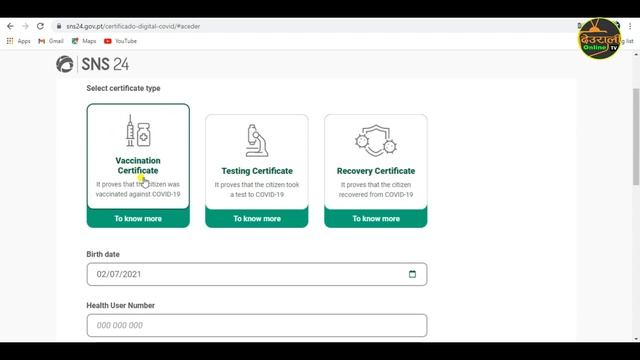Click the syringe and vial vaccination icon
Screen dimensions: 640x360
(138, 131)
